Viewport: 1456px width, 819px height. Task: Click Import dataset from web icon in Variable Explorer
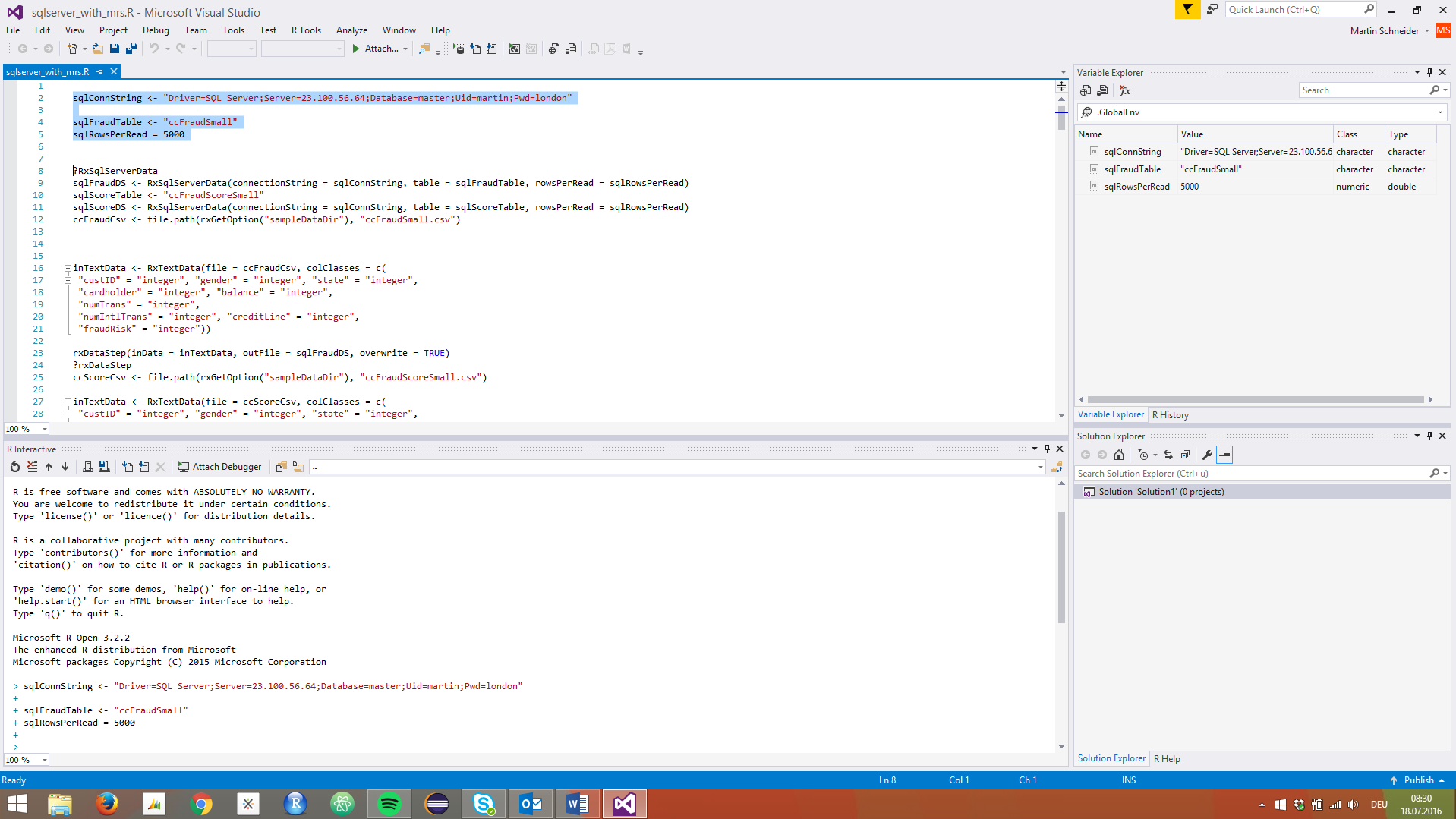click(x=1086, y=90)
